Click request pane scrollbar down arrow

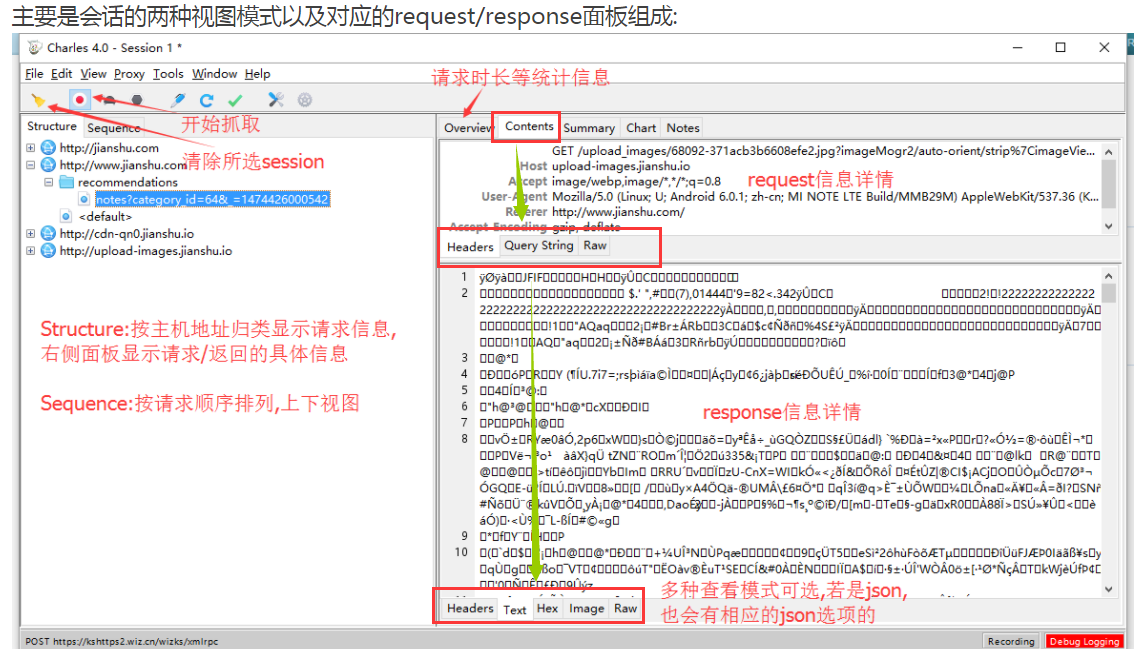(1108, 226)
